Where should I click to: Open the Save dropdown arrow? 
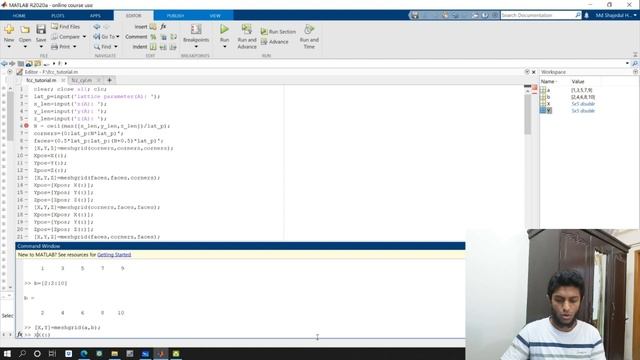pyautogui.click(x=41, y=47)
